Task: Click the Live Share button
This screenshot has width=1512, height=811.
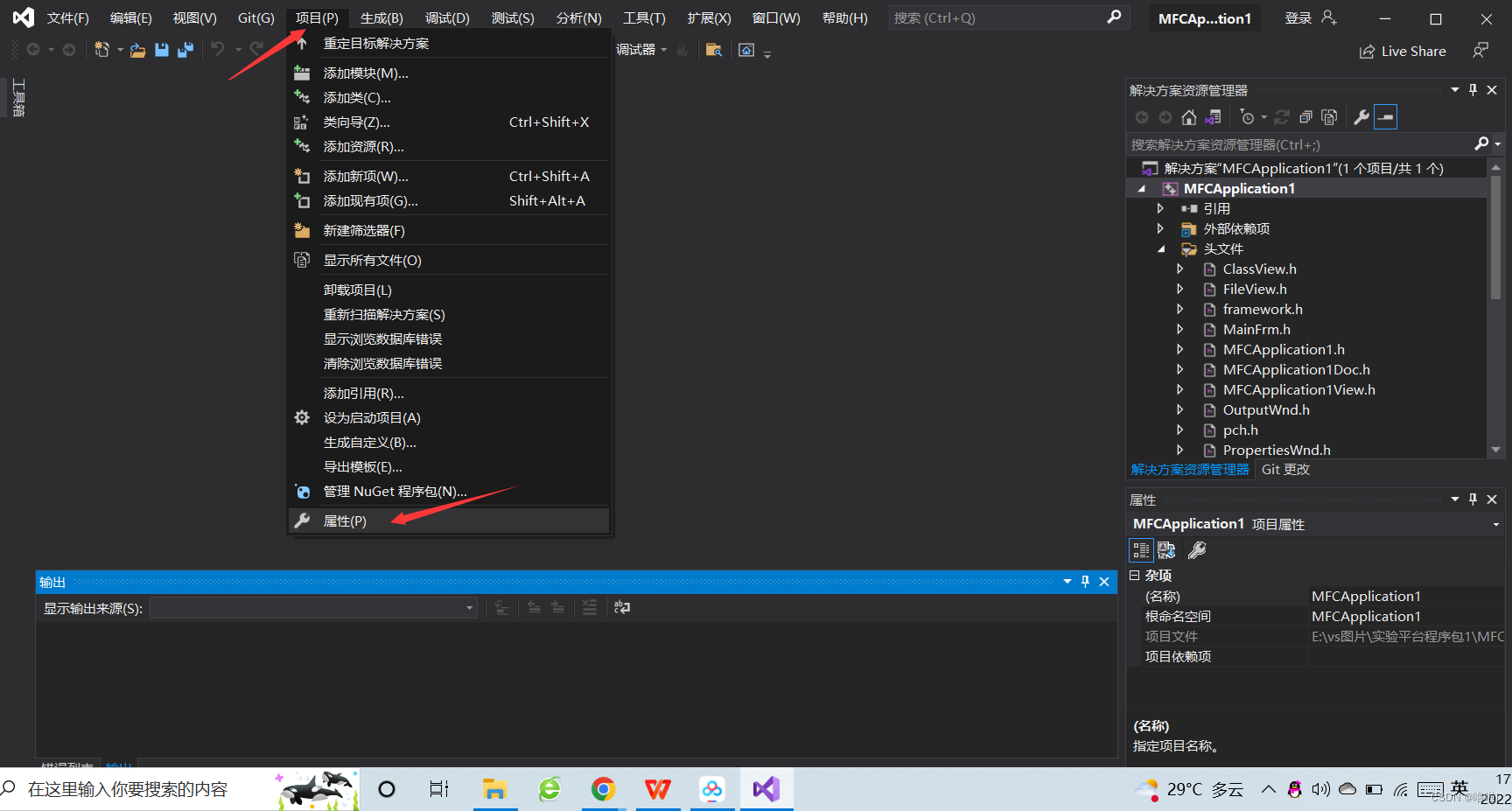Action: [x=1403, y=51]
